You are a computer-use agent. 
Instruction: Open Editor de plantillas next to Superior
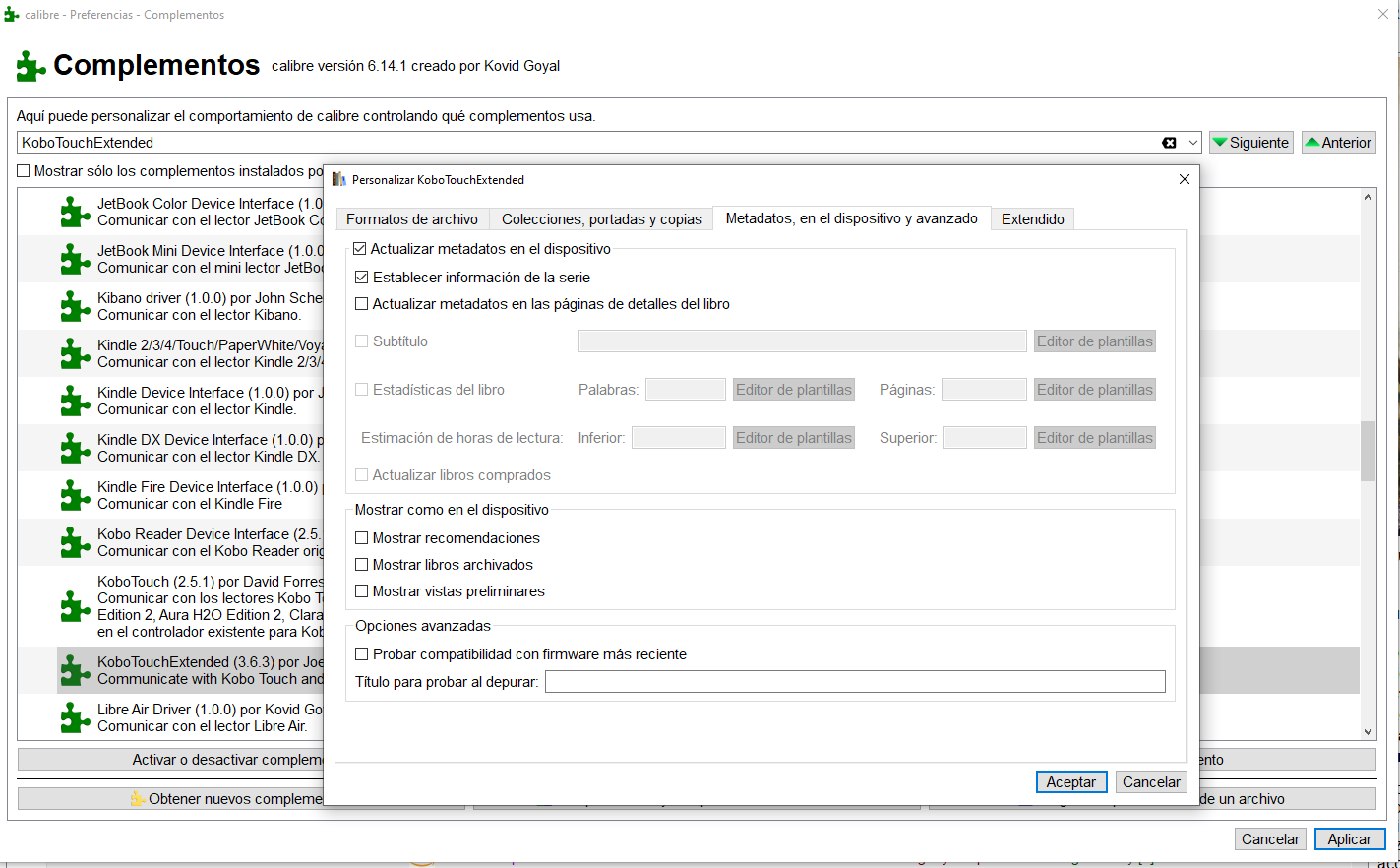tap(1095, 438)
